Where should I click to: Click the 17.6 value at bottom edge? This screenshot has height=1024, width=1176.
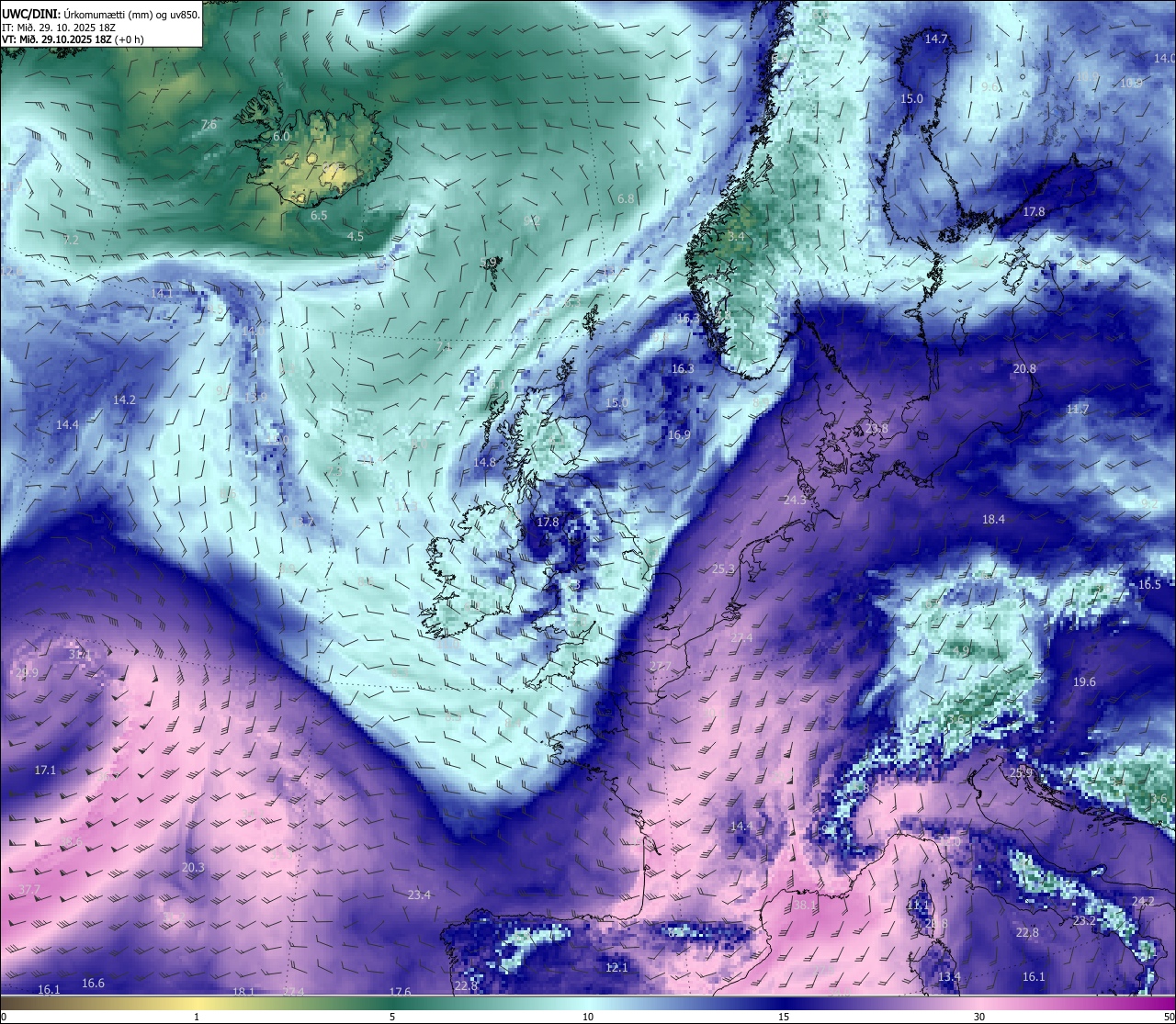(400, 992)
